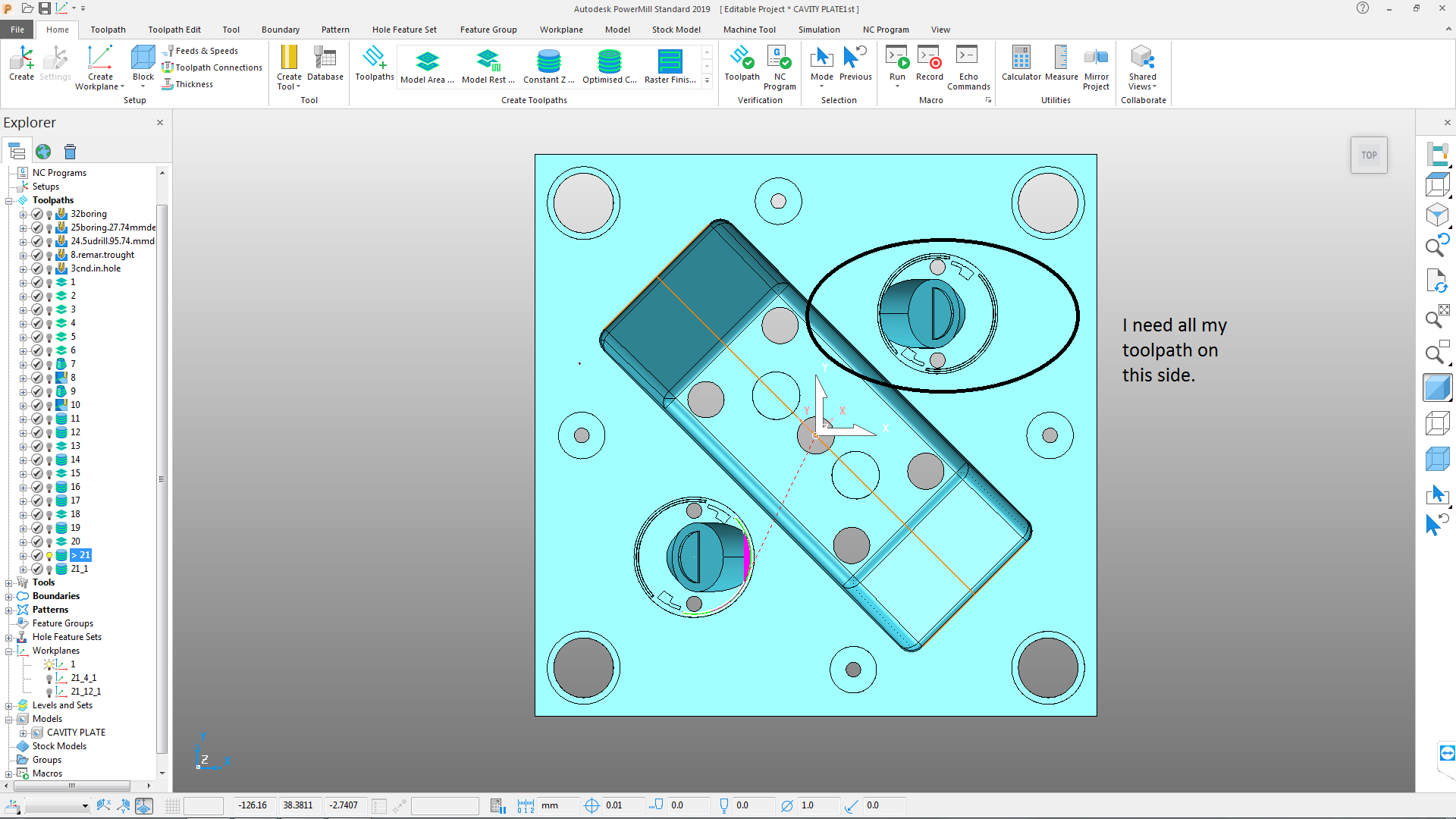Start the Measure tool
The width and height of the screenshot is (1456, 819).
[1061, 65]
